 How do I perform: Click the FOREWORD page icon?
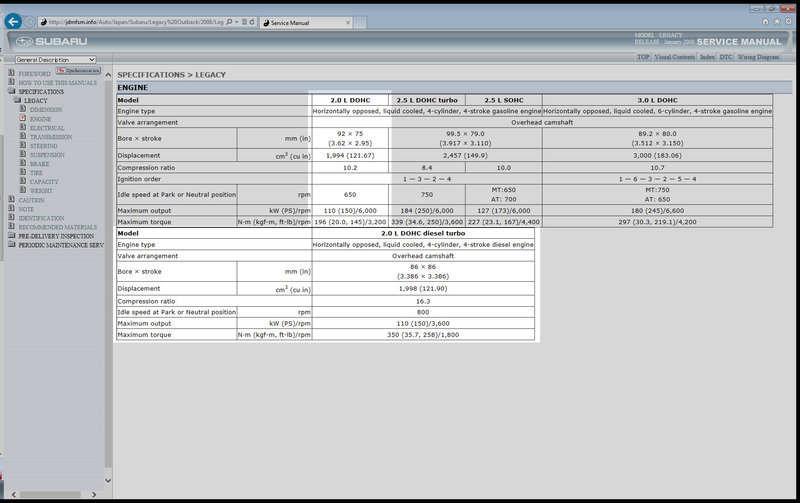point(12,73)
